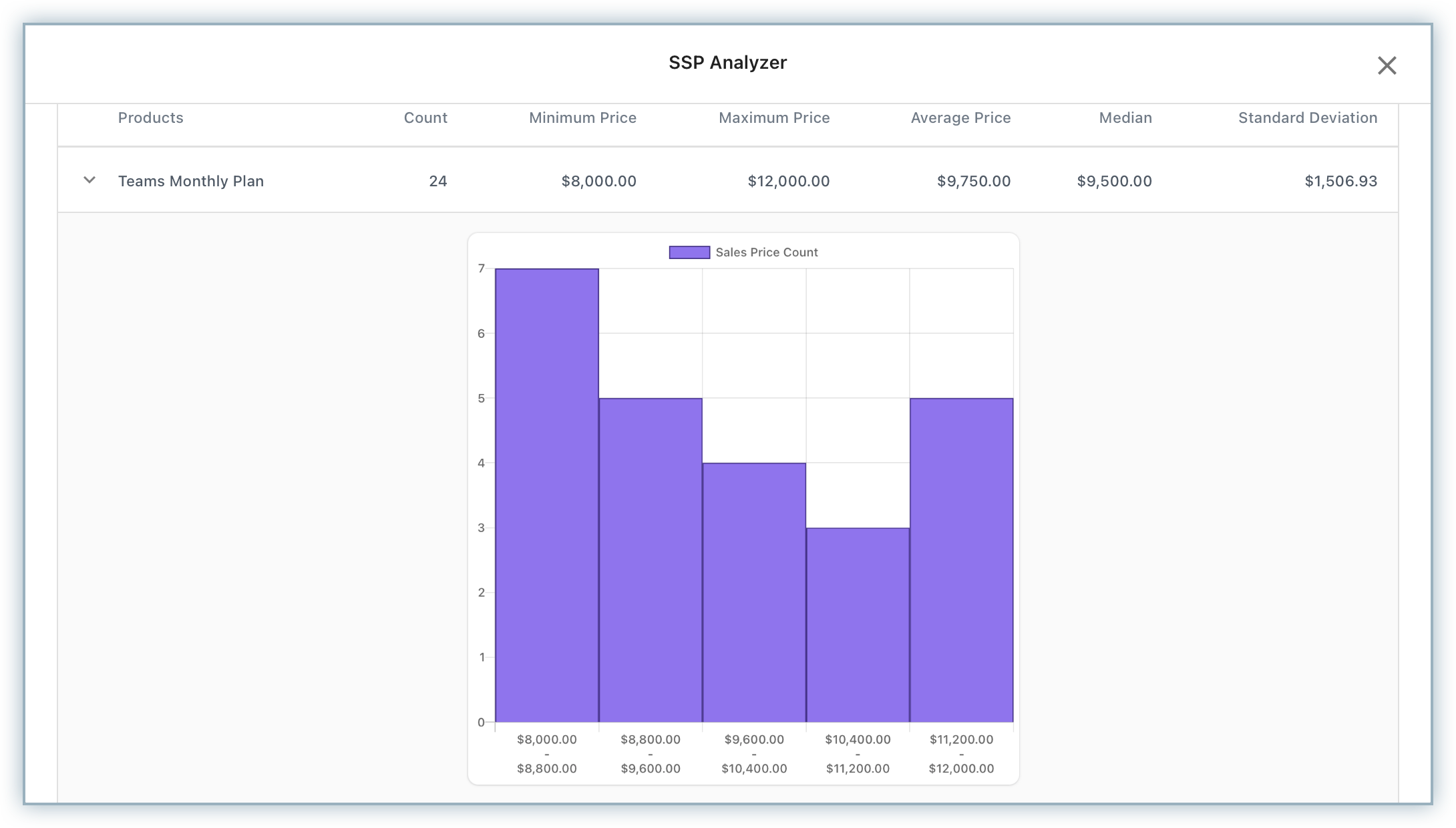
Task: Click the $10,400.00 - $11,200.00 histogram bar
Action: (x=858, y=625)
